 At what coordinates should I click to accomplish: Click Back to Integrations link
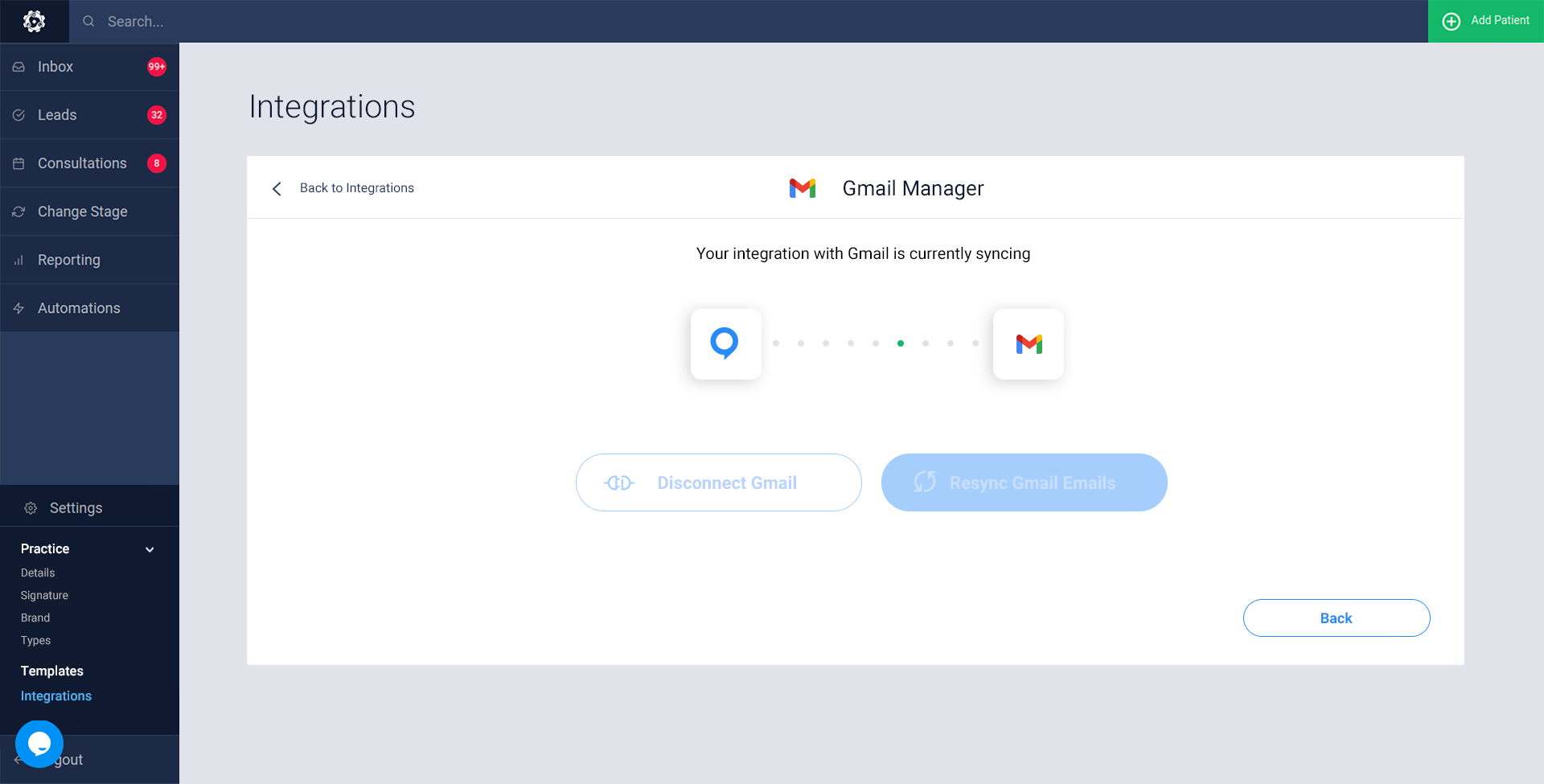357,187
